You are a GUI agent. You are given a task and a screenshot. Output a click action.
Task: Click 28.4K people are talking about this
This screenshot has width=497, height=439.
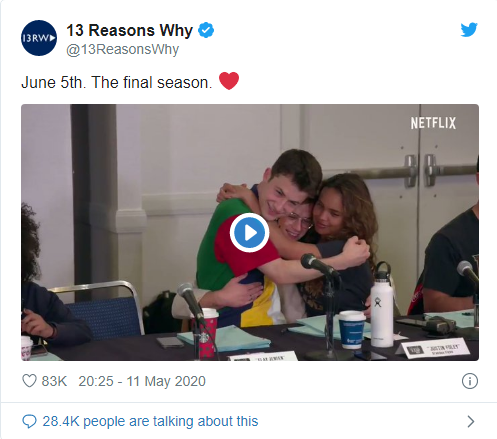(150, 421)
